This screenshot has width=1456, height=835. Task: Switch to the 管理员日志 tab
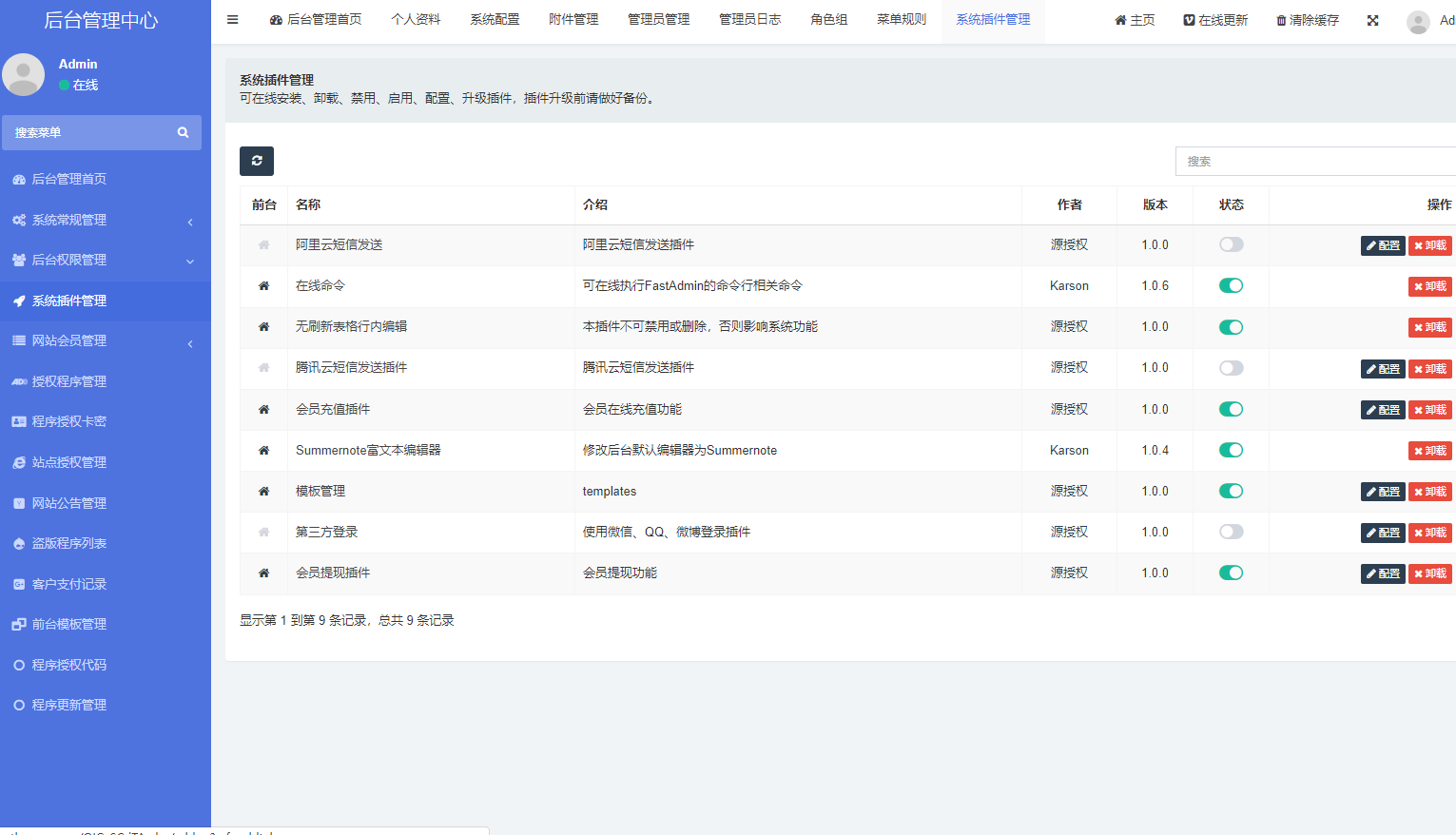(749, 20)
